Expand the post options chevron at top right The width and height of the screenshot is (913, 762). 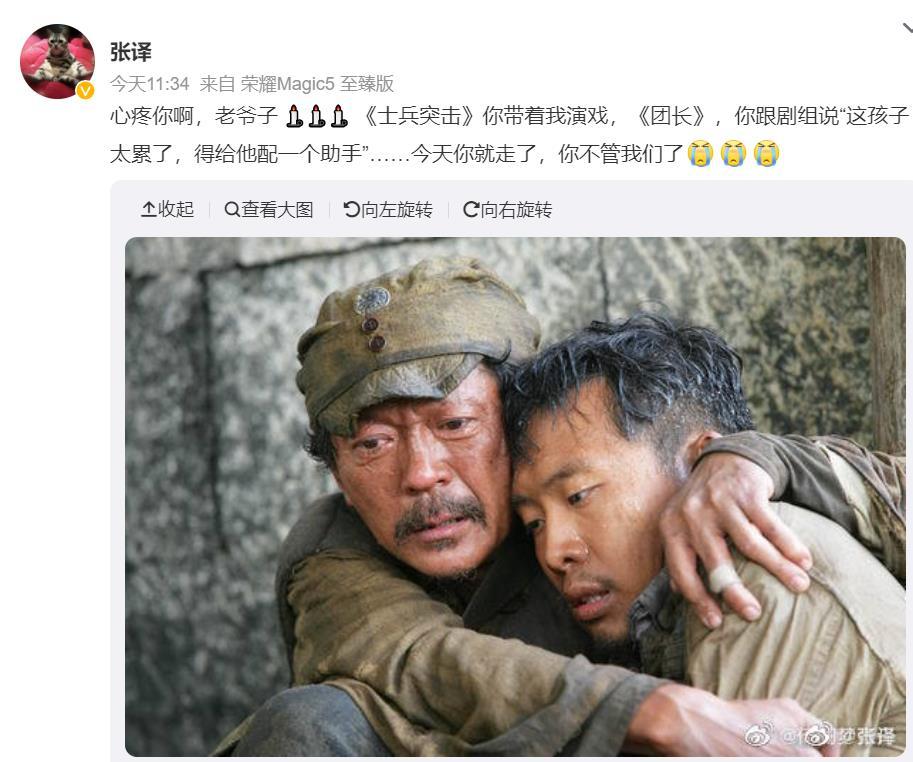tap(908, 27)
